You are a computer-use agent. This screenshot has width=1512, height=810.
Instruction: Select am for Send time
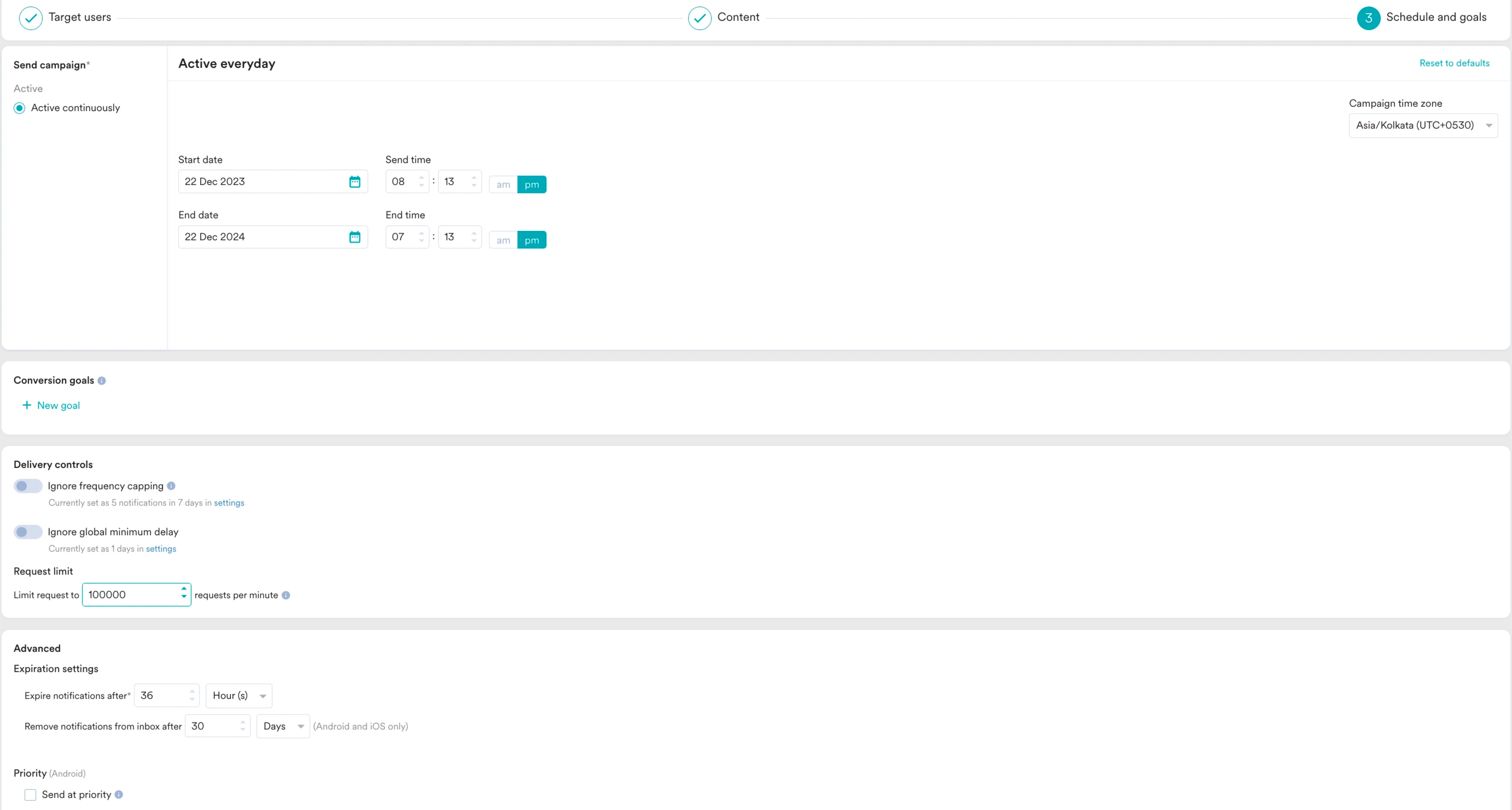pyautogui.click(x=503, y=184)
